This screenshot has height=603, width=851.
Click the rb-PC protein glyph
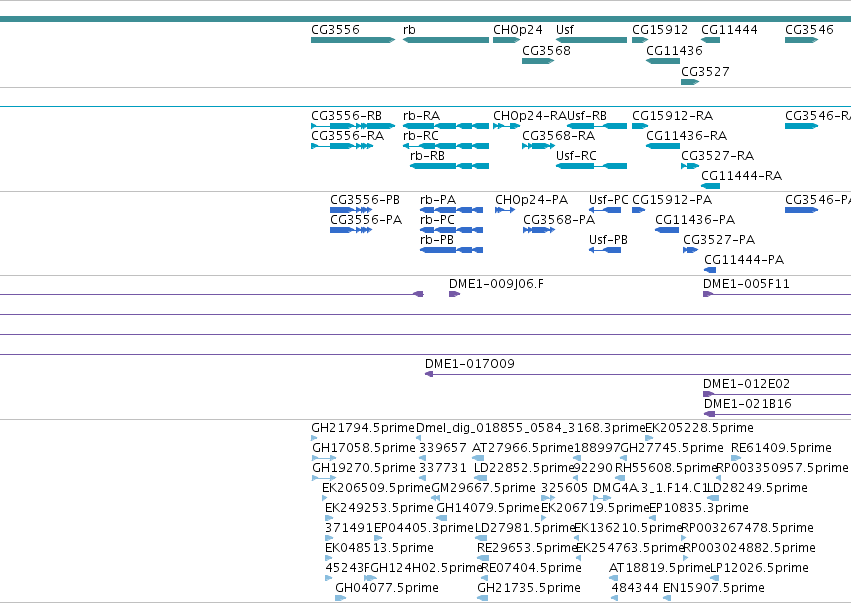452,230
